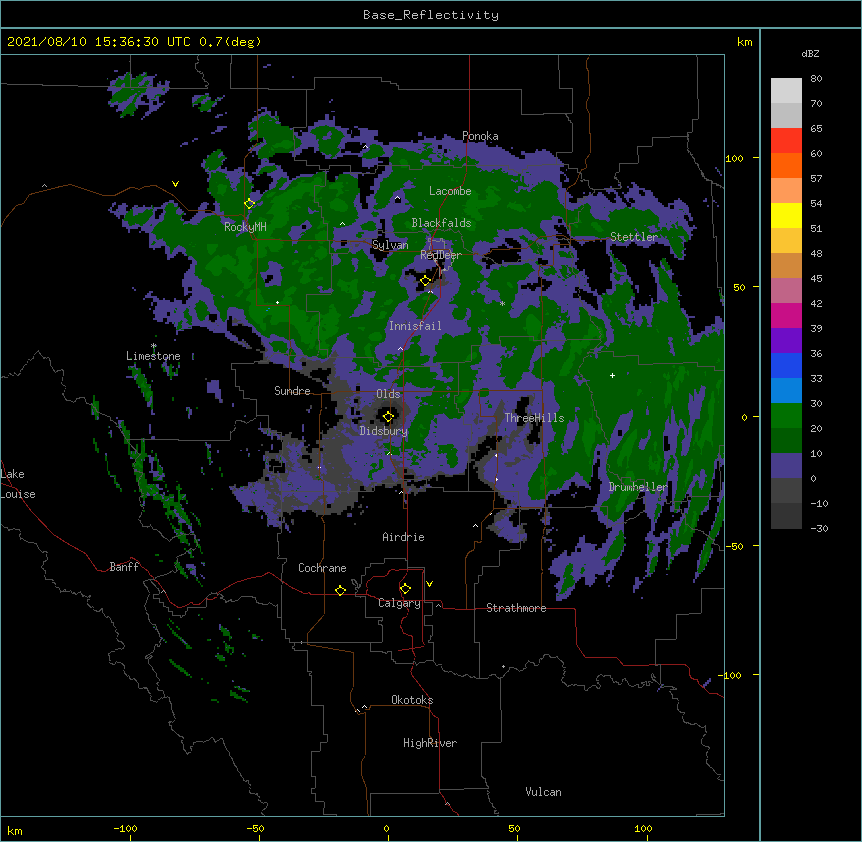Click the dBZ legend heading
This screenshot has width=862, height=842.
coord(810,53)
